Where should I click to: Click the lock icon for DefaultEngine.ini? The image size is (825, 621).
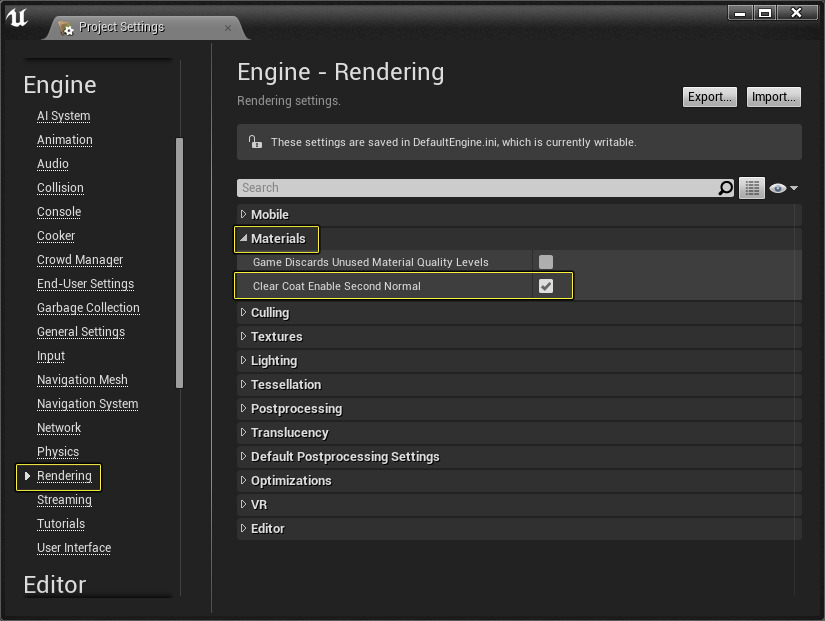click(x=255, y=142)
